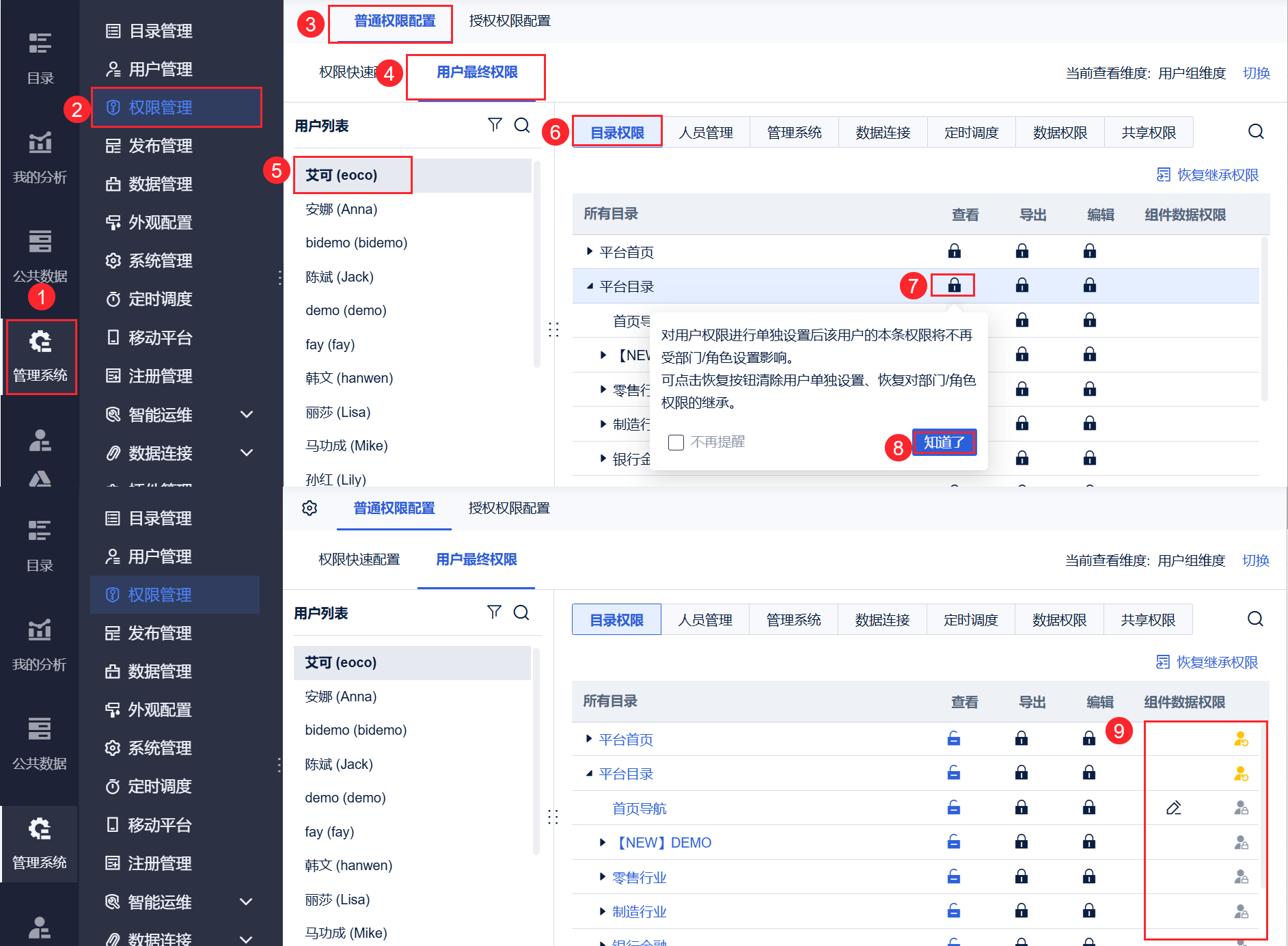Click filter funnel icon in upper 用户列表

tap(495, 124)
